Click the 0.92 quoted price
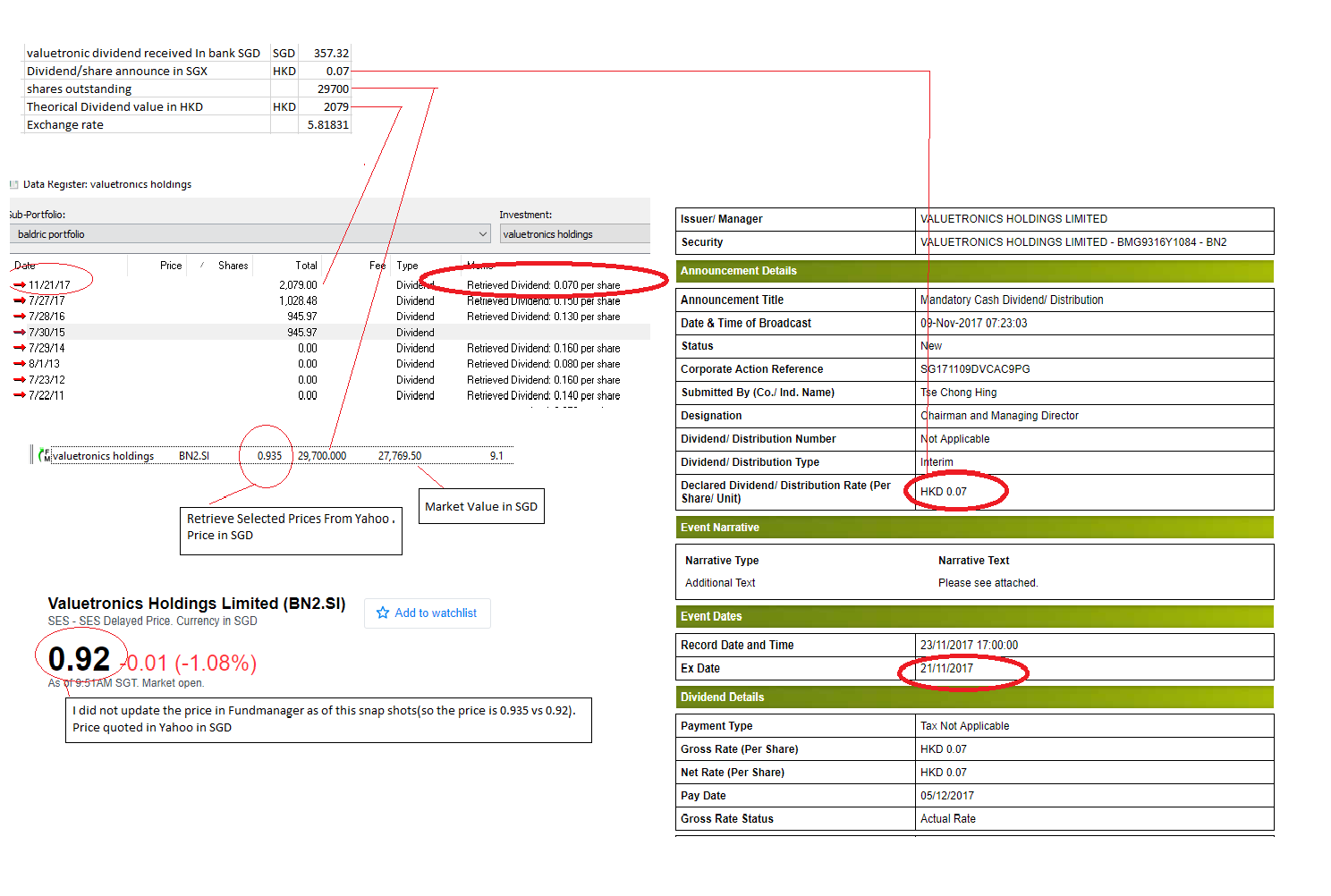Viewport: 1331px width, 896px height. (79, 659)
